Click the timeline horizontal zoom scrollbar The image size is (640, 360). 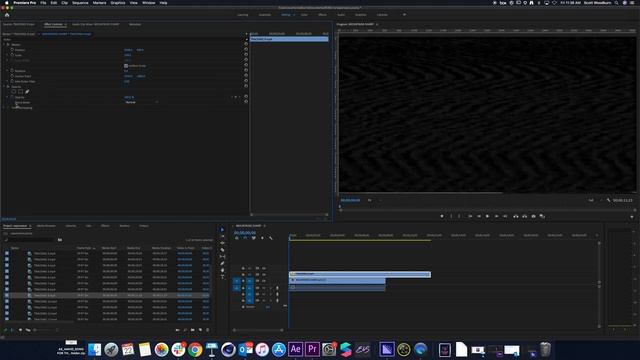point(258,330)
